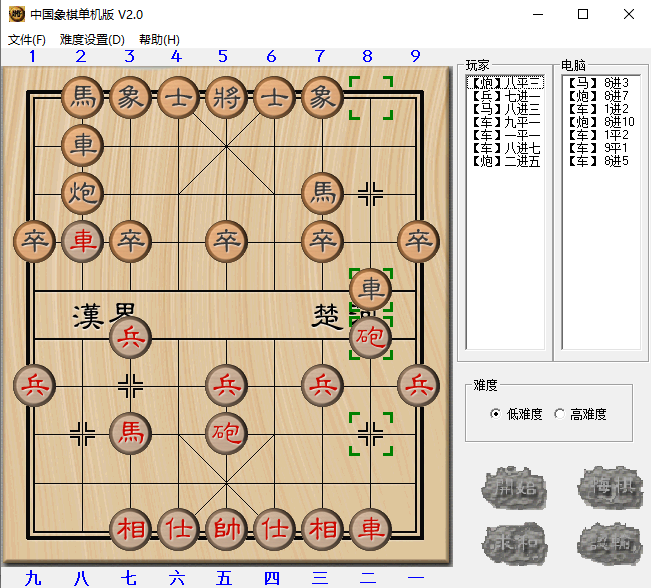Select the black general 將 piece
This screenshot has height=588, width=651.
click(226, 97)
